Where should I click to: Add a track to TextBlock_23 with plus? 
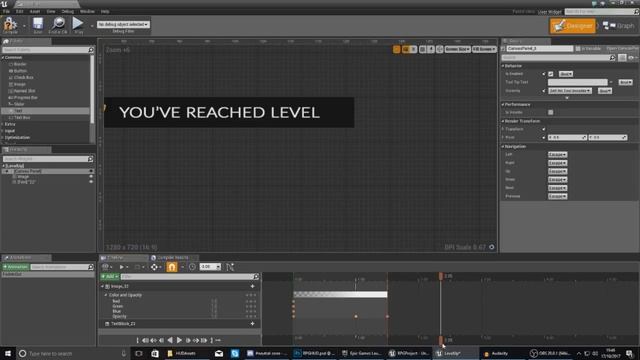click(x=252, y=324)
